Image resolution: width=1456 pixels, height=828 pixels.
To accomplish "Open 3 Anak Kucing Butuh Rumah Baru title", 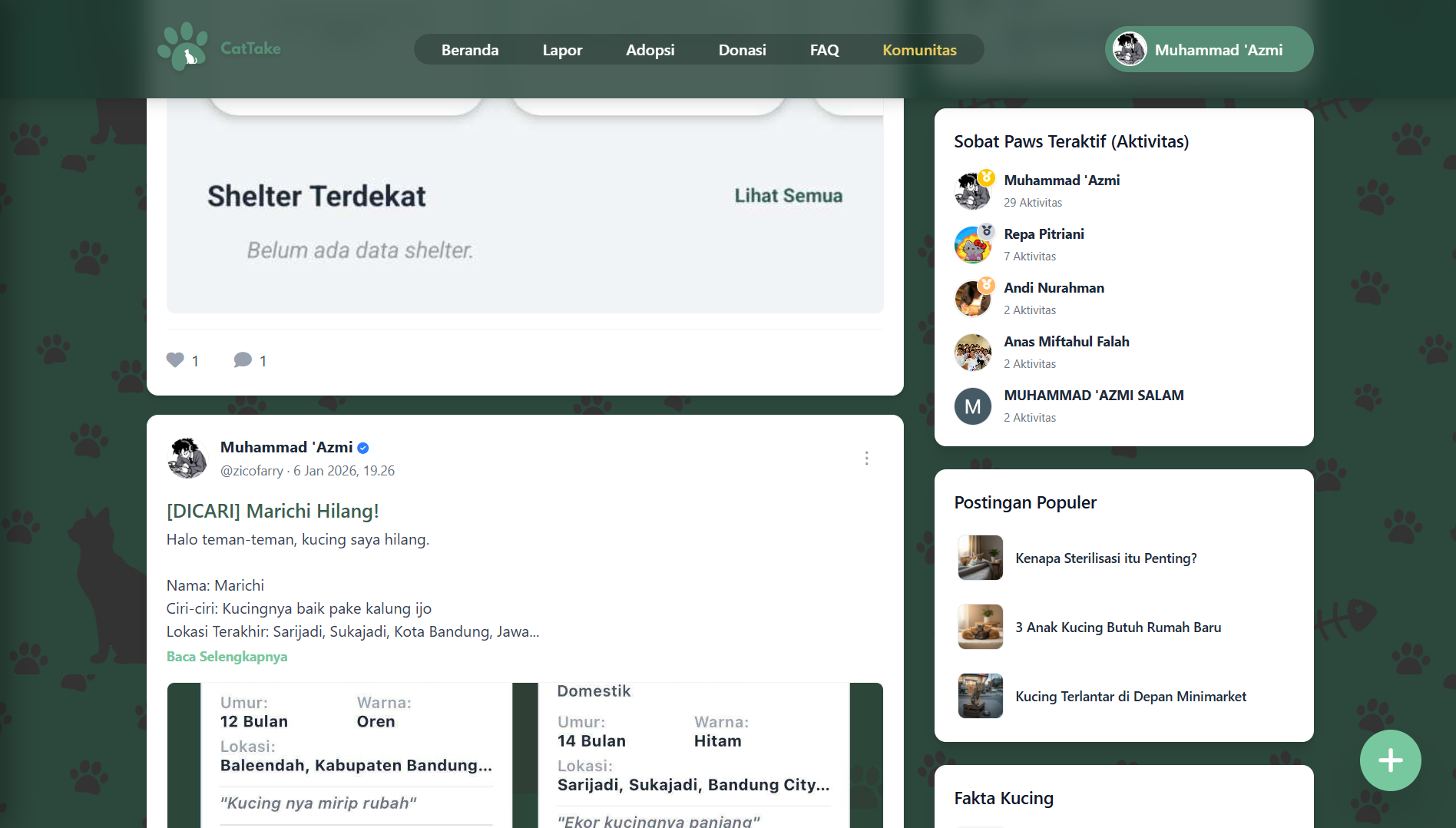I will coord(1118,628).
